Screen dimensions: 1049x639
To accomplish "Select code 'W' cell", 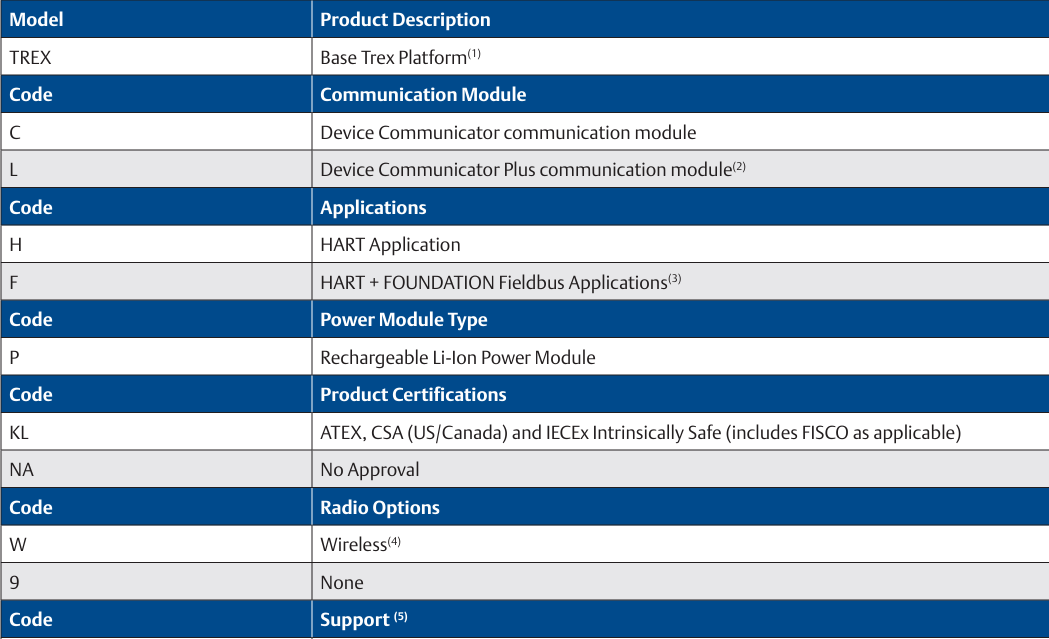I will [156, 544].
